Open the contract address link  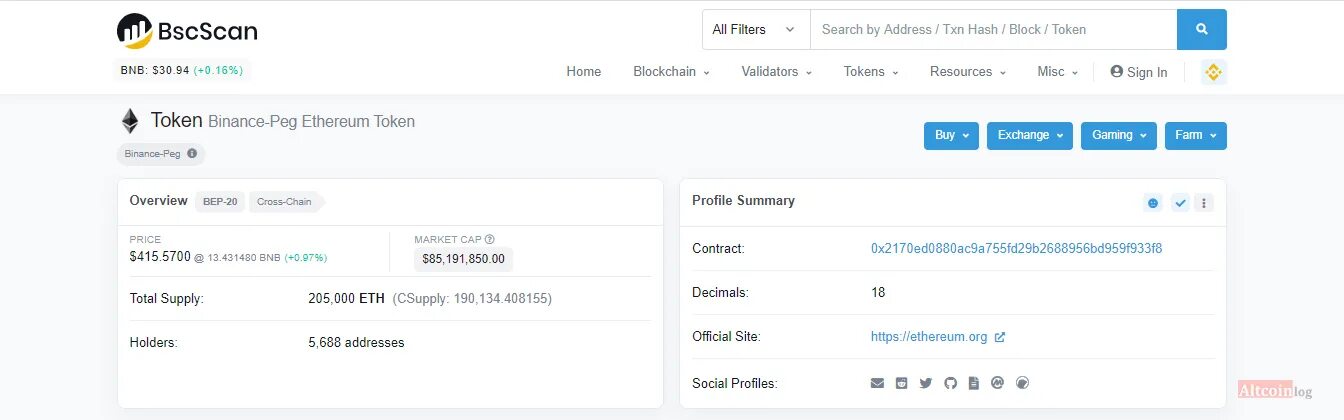(1016, 248)
